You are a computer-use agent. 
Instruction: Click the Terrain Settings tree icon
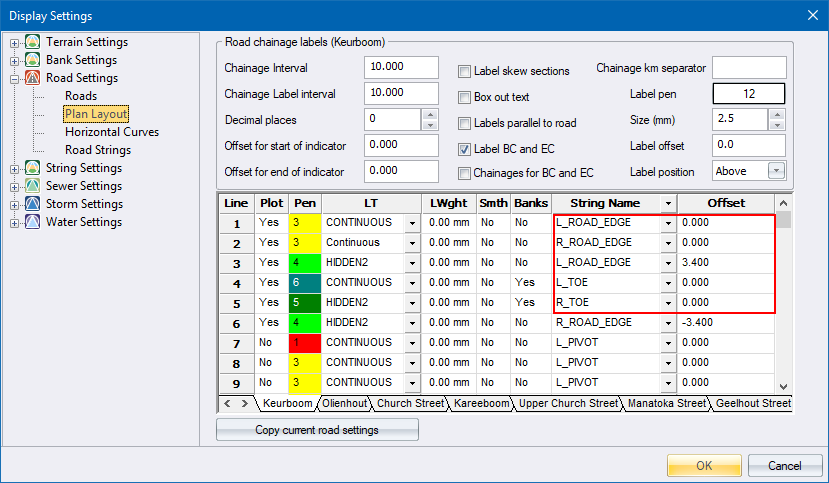pyautogui.click(x=33, y=42)
